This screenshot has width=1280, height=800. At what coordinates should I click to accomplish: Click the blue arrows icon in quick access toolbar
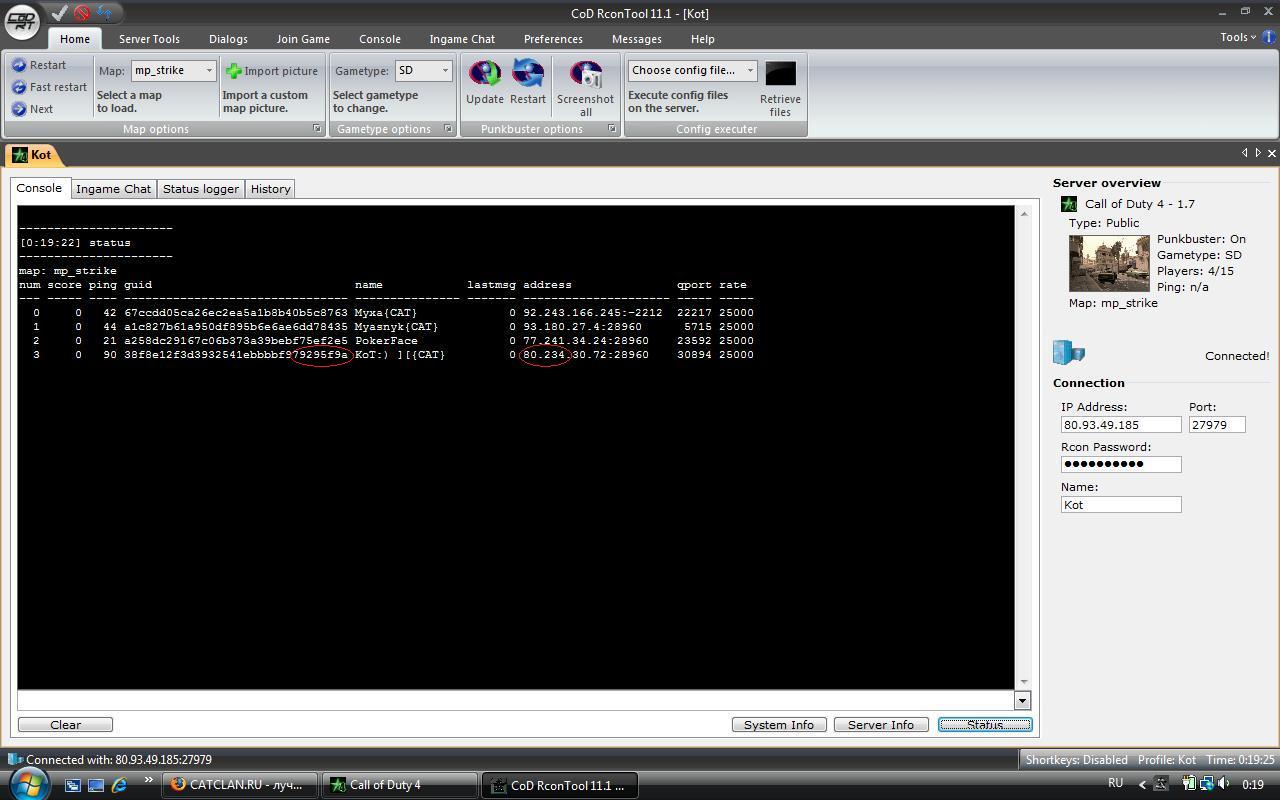click(x=104, y=13)
